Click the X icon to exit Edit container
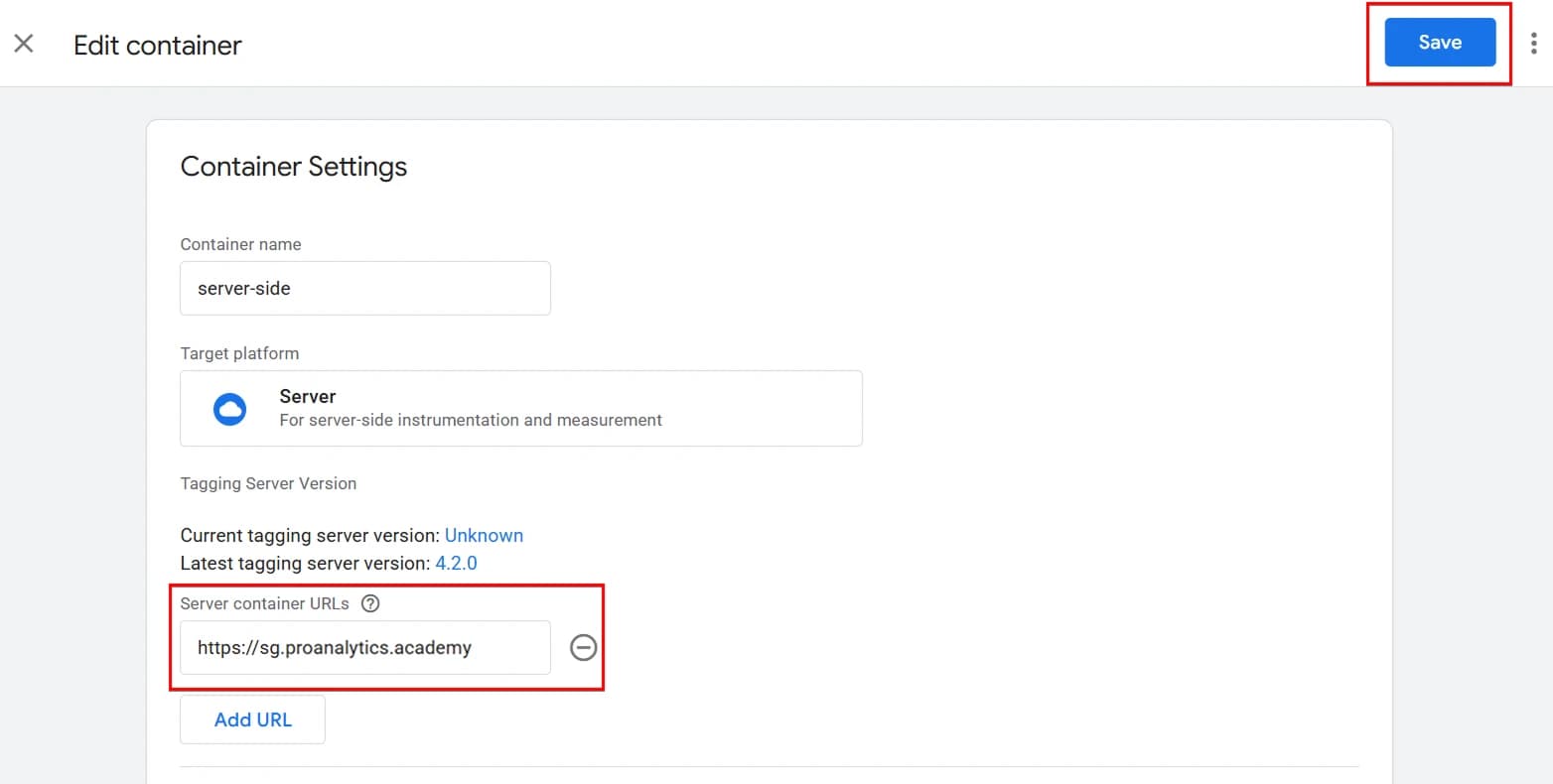Viewport: 1553px width, 784px height. [x=24, y=43]
